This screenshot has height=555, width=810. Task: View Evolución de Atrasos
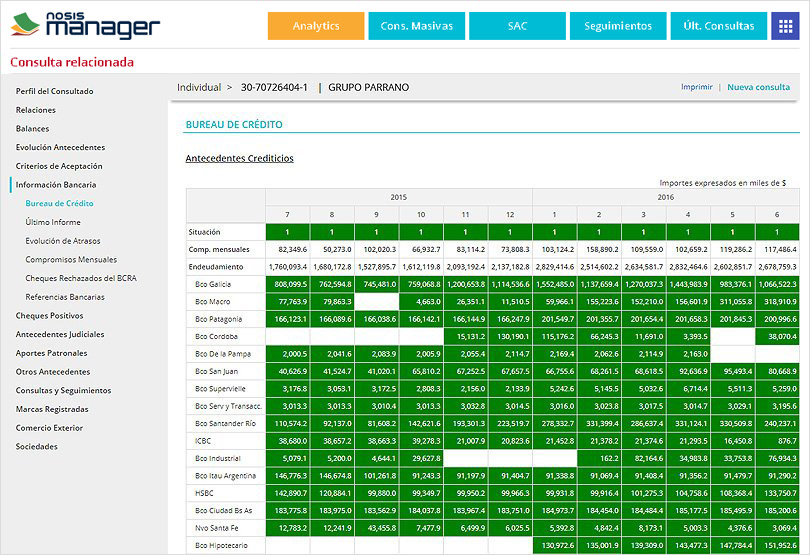[x=63, y=241]
